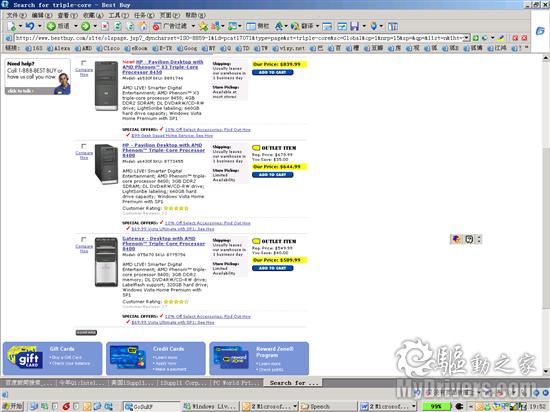Click the Credit Cards banner
The width and height of the screenshot is (550, 412).
pyautogui.click(x=156, y=358)
